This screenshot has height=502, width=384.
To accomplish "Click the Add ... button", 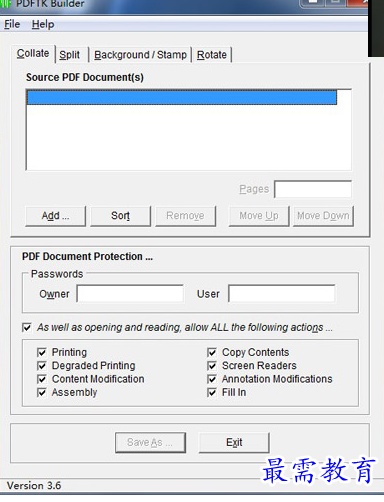I will click(x=55, y=216).
